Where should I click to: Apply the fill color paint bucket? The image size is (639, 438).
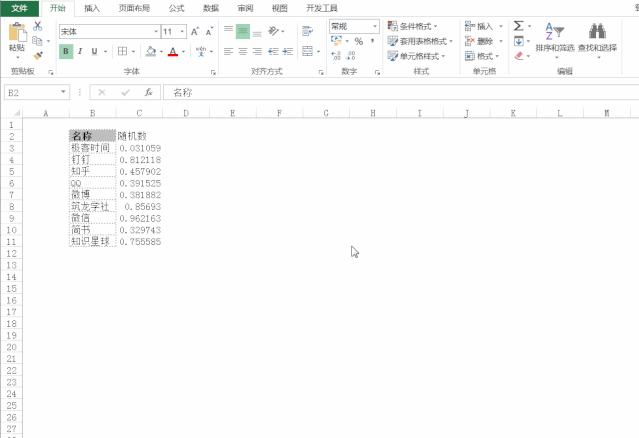pyautogui.click(x=151, y=51)
